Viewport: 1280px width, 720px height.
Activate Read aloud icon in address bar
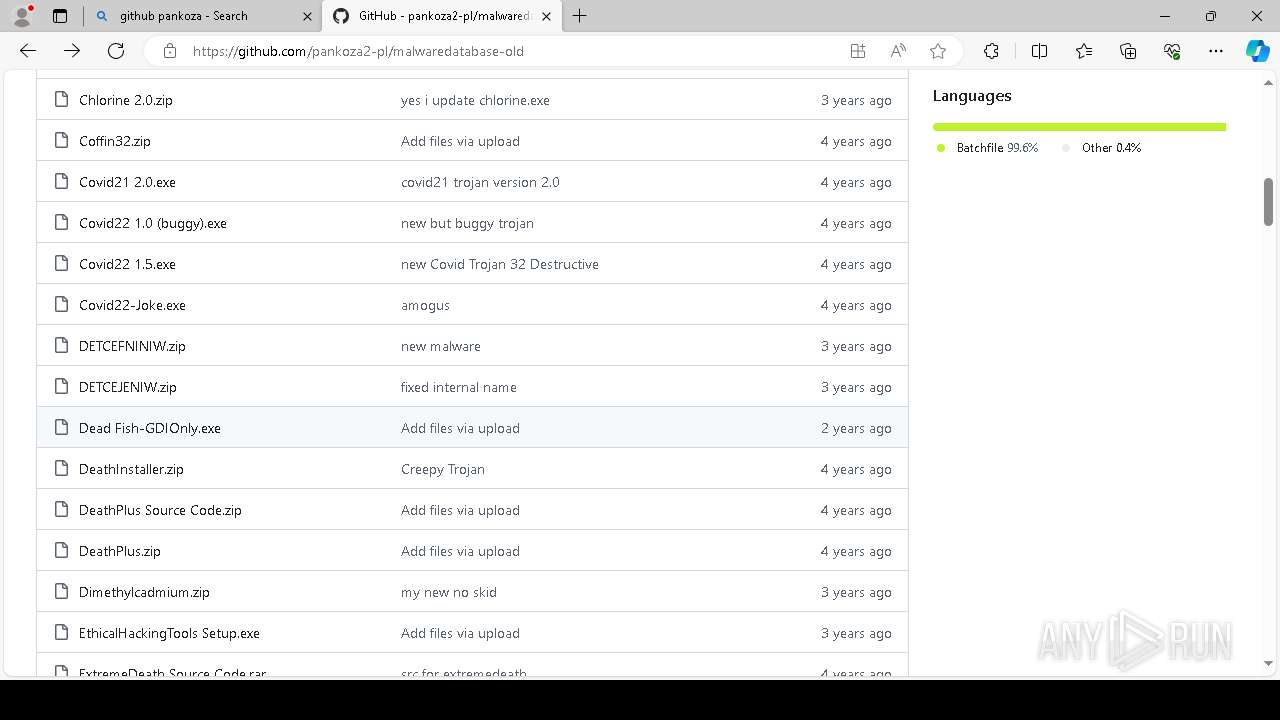(x=898, y=51)
